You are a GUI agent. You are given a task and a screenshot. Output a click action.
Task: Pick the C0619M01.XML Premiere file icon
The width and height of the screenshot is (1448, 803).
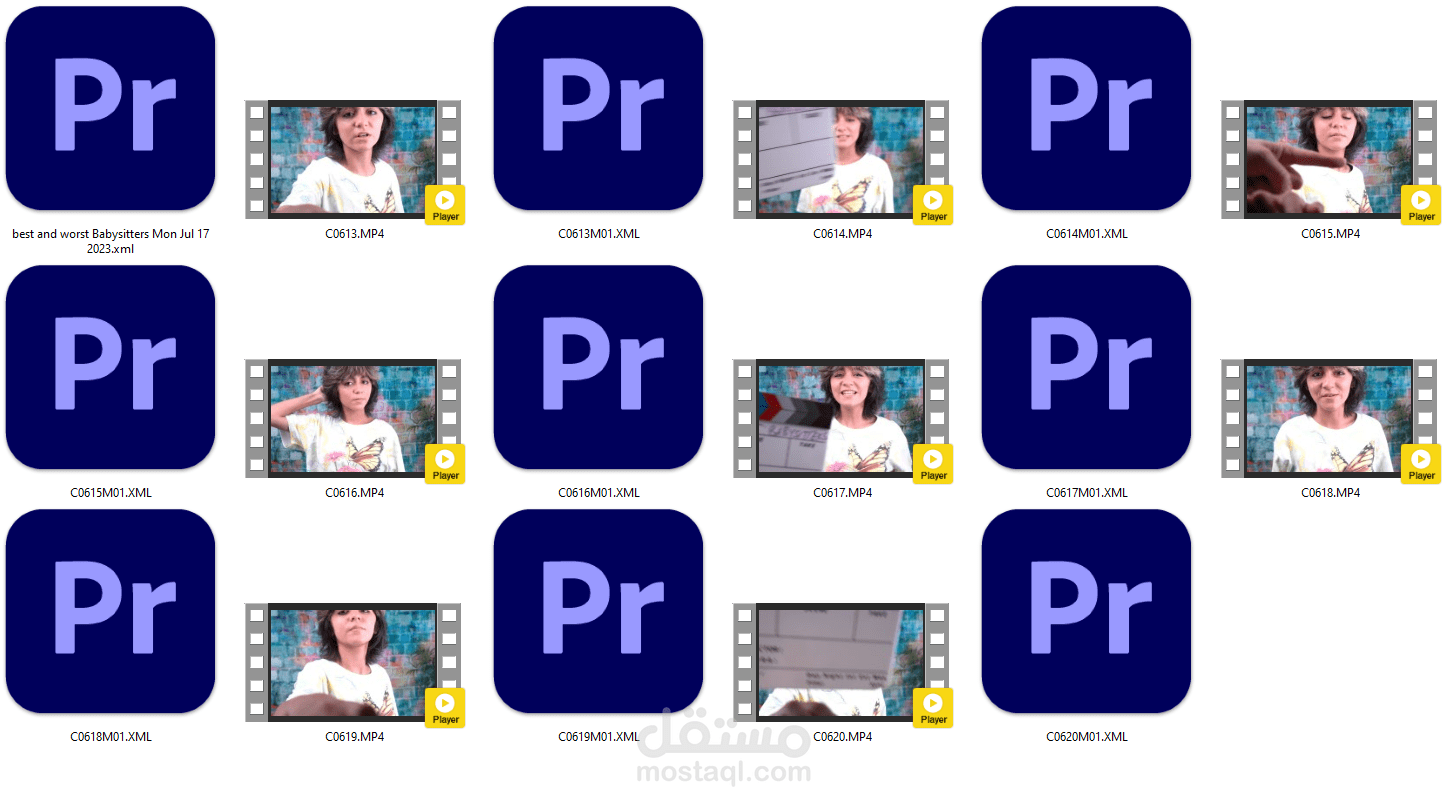click(x=598, y=611)
